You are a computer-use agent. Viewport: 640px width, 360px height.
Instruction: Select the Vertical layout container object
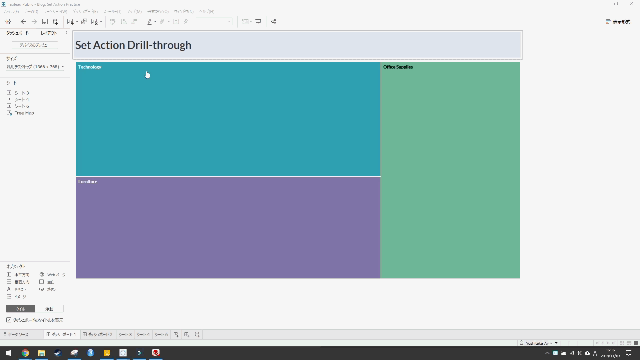[x=18, y=282]
